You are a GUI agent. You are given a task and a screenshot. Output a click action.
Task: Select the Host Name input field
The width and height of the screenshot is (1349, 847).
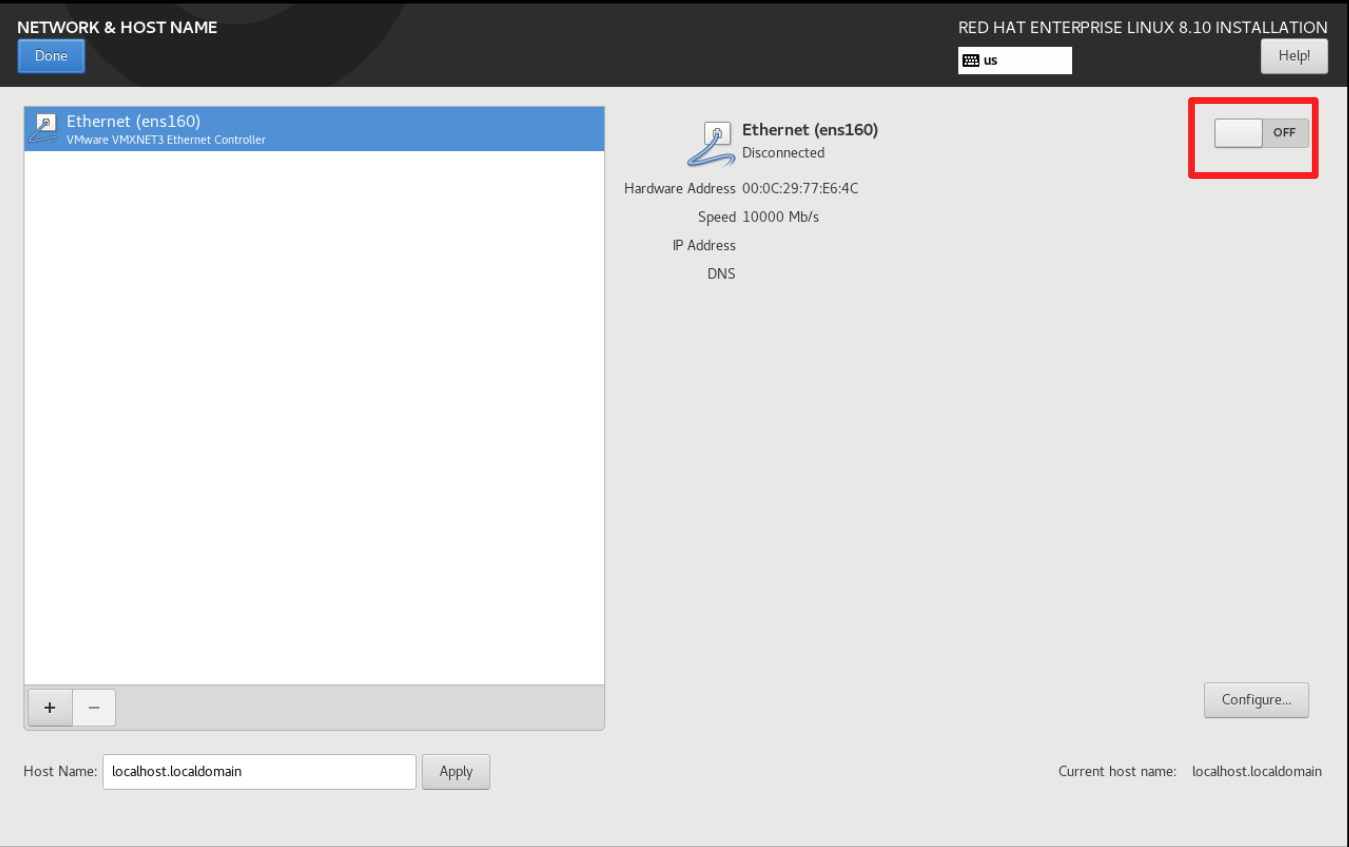[x=259, y=771]
